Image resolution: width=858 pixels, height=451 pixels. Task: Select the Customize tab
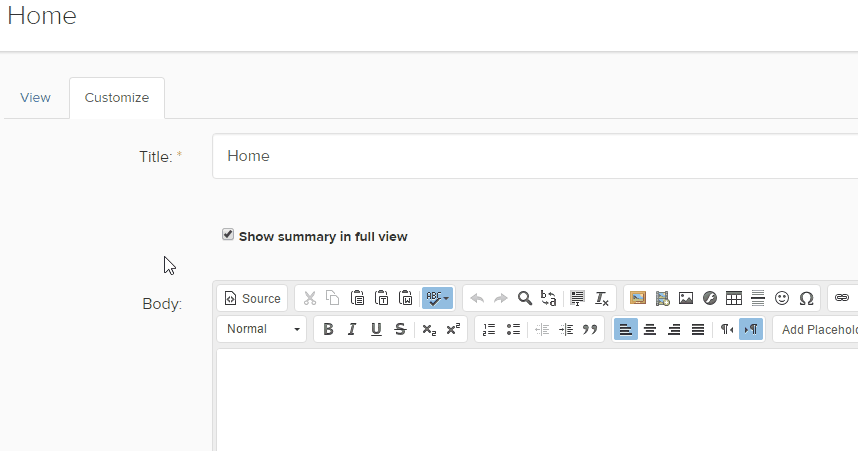coord(117,97)
